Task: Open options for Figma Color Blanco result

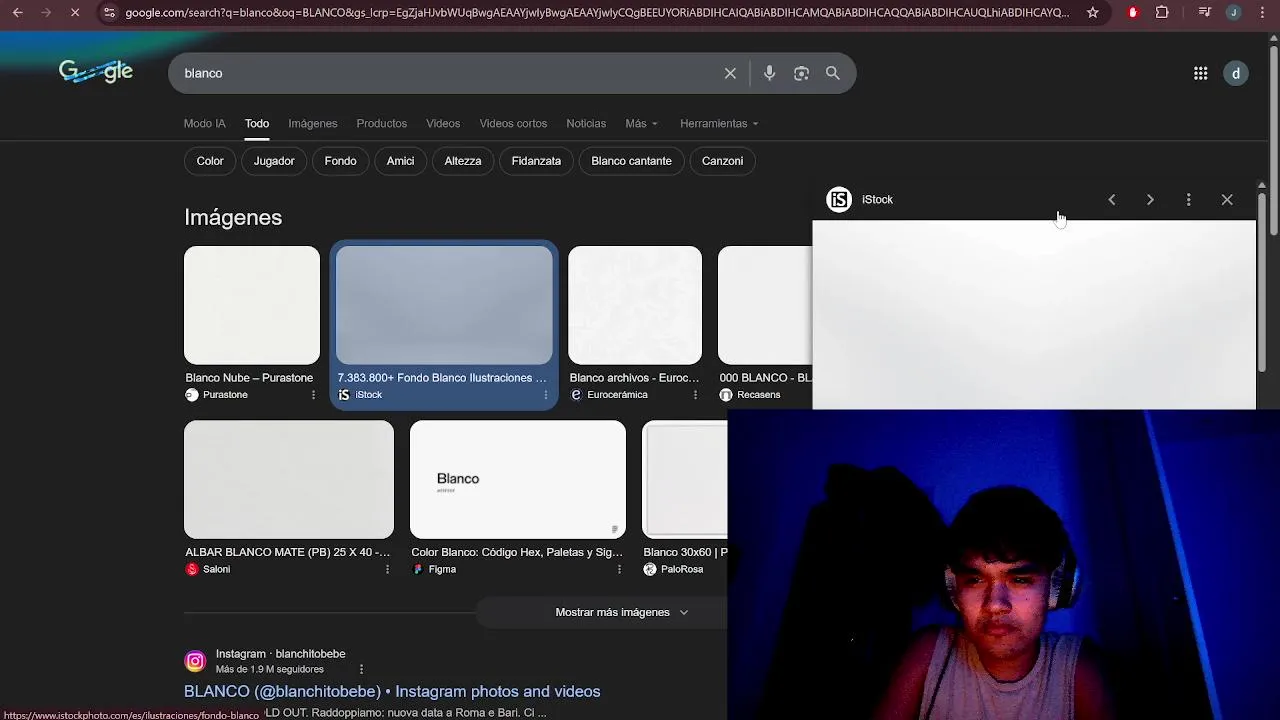Action: [619, 569]
